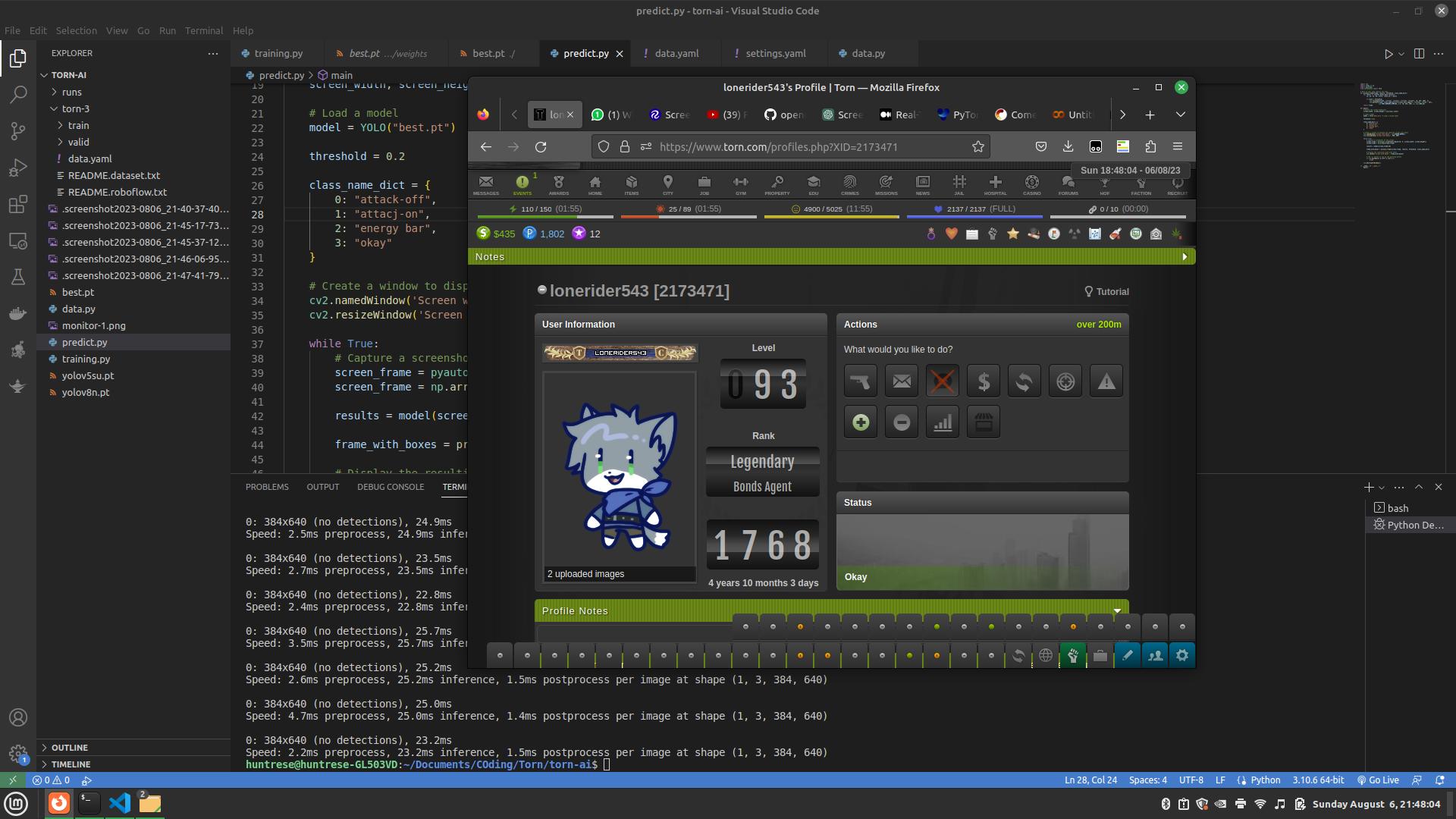Open the Items page icon

632,184
